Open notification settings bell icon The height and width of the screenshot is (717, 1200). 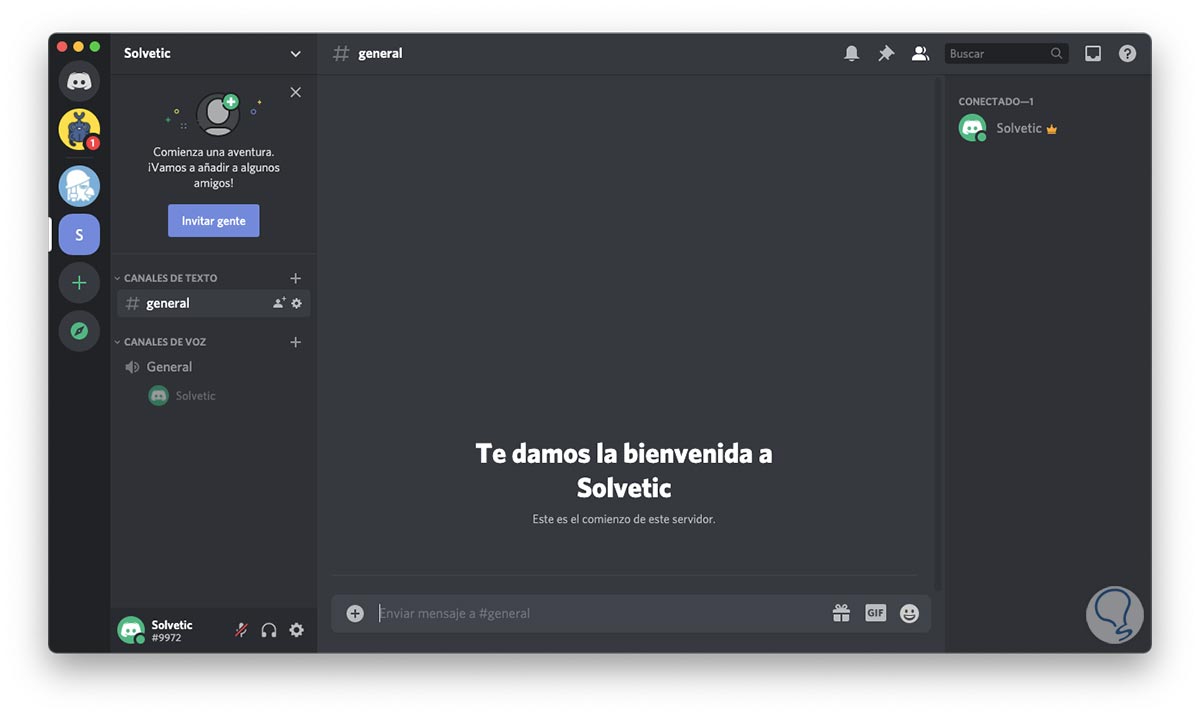coord(851,54)
